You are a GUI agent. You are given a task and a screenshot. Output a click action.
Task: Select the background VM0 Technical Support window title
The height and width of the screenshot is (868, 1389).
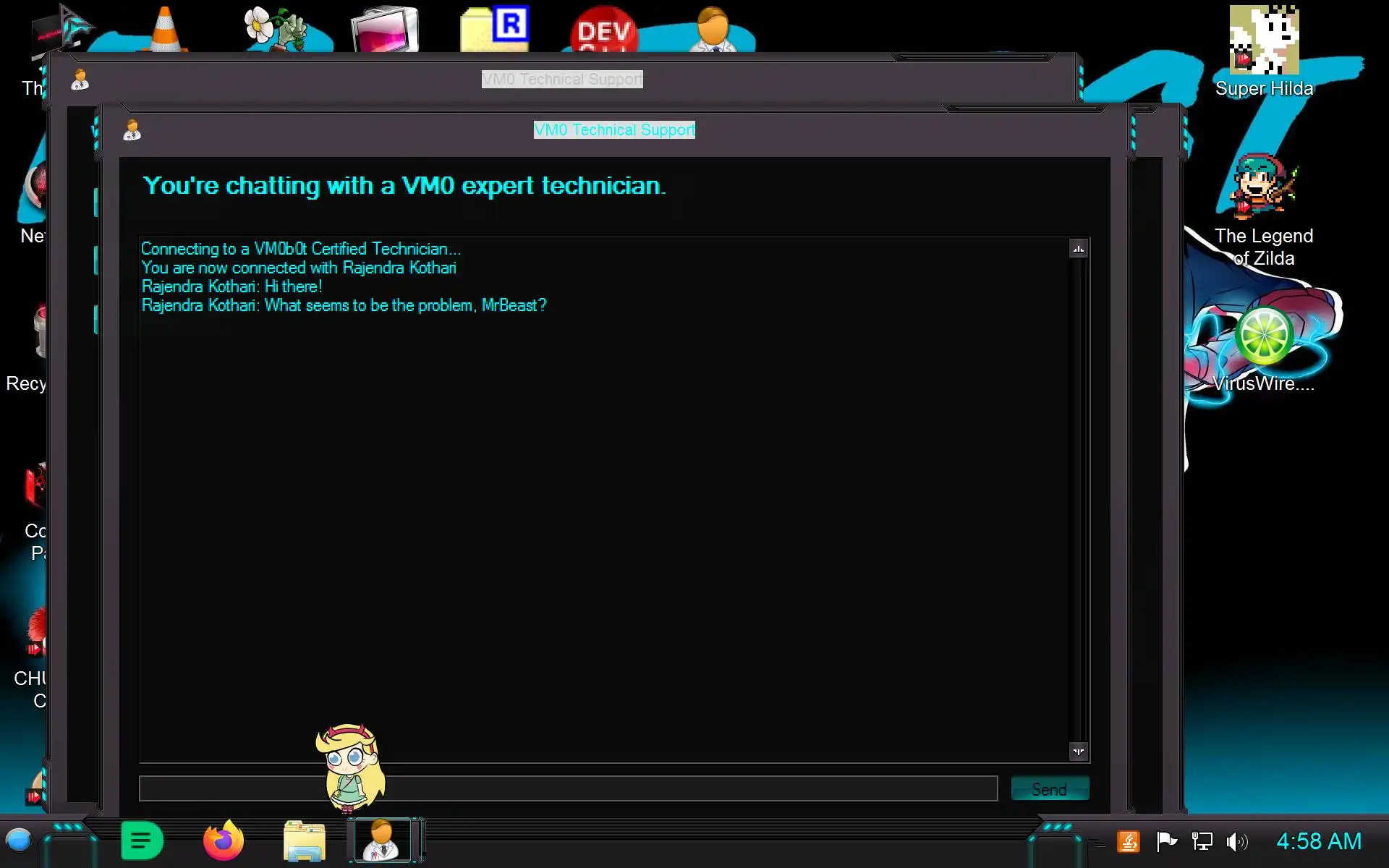click(562, 79)
